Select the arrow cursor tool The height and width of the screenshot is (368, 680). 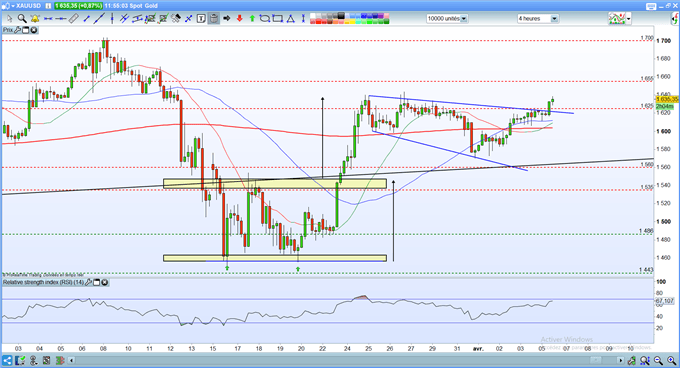(10, 19)
